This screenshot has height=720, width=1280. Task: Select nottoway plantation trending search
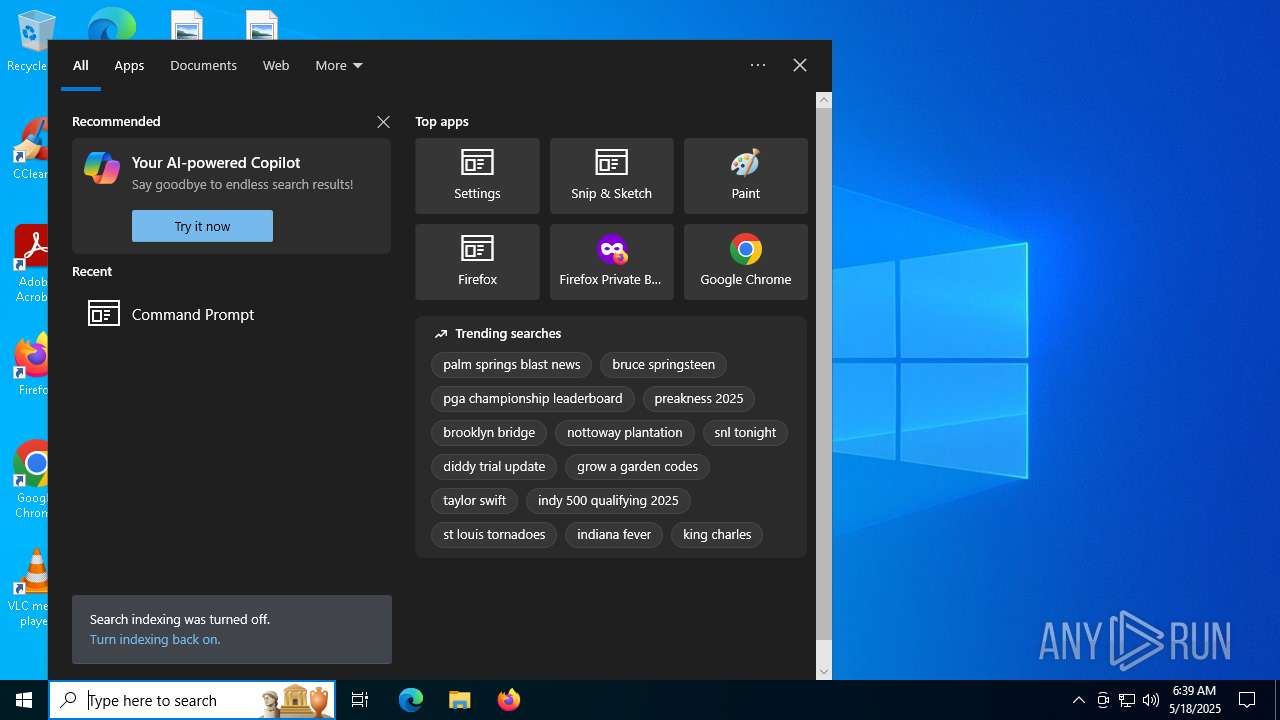(x=625, y=433)
